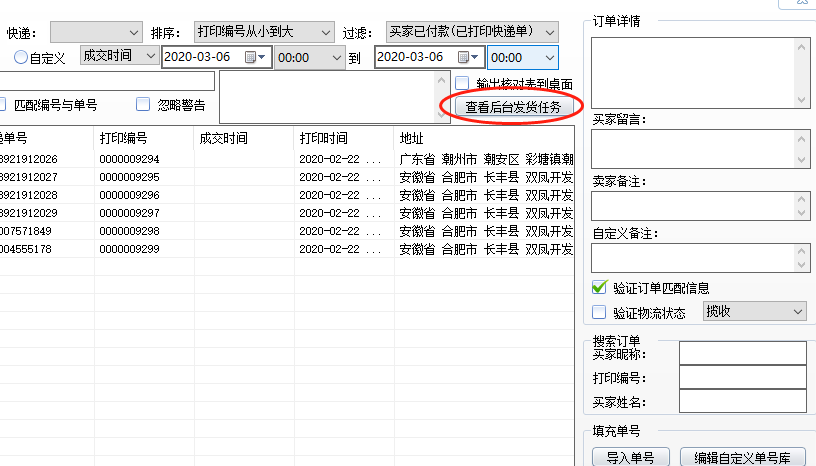Click the 订单详情 box scroll-up arrow
Image resolution: width=816 pixels, height=466 pixels.
[800, 46]
